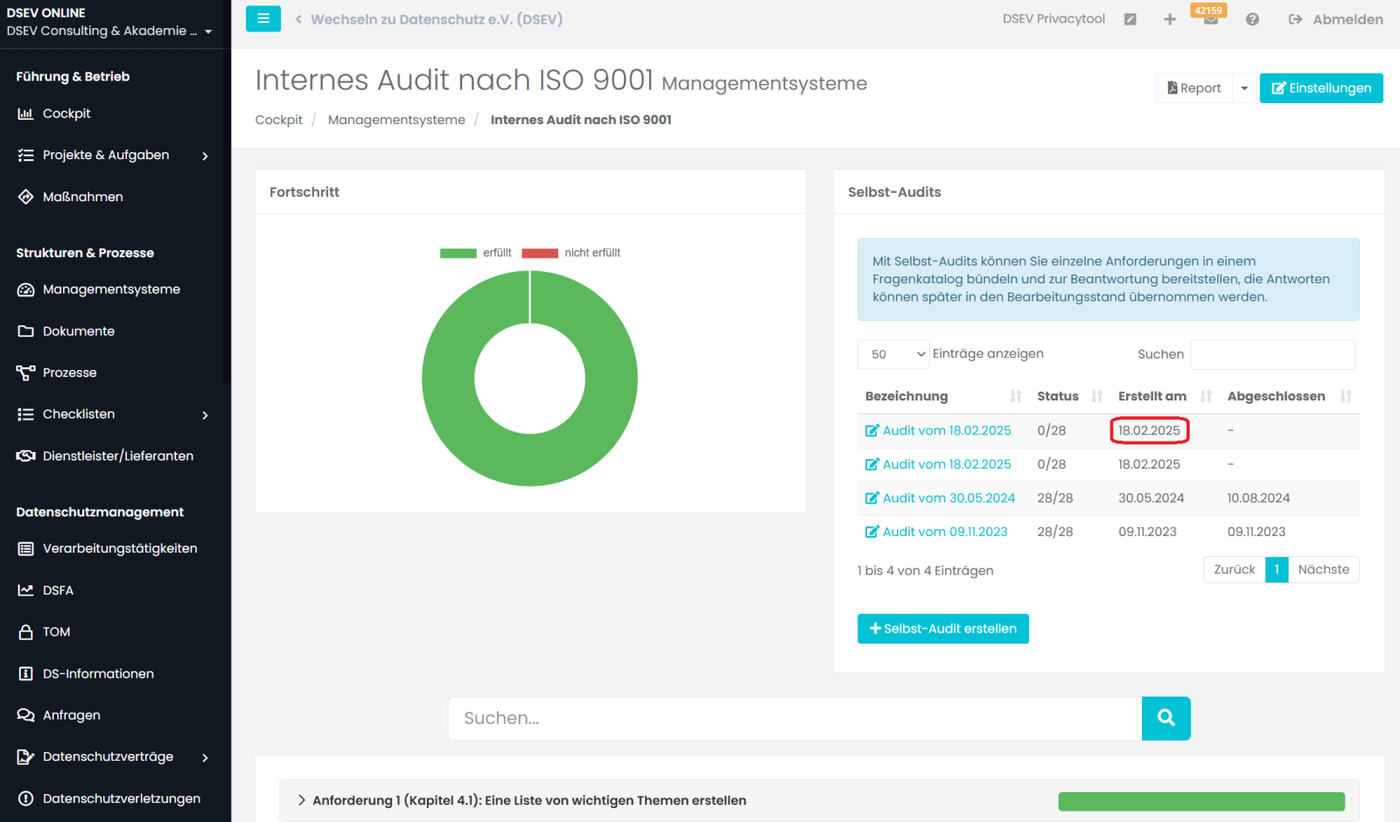Open the entries-per-page dropdown showing 50

pos(893,354)
